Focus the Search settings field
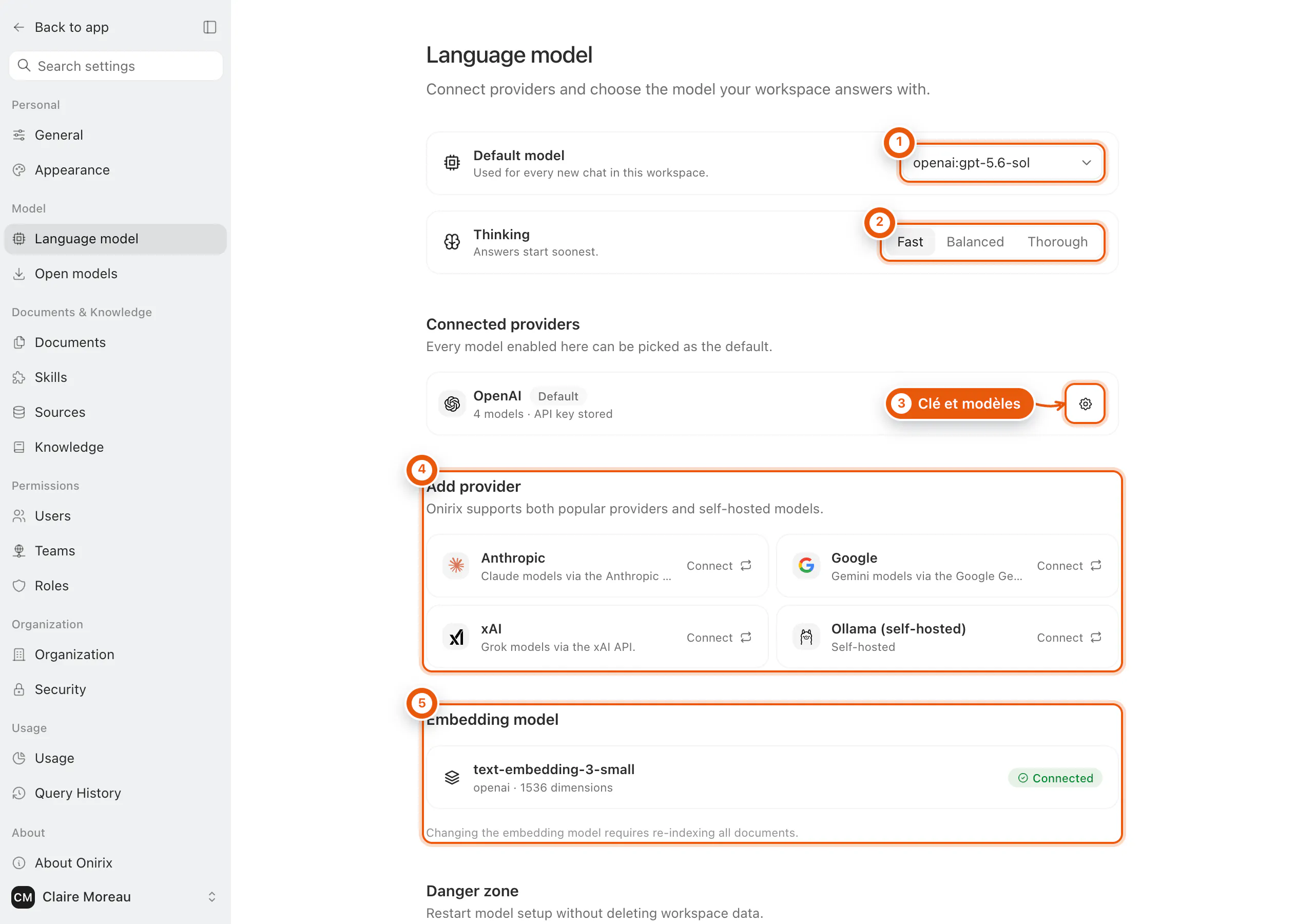 (115, 66)
